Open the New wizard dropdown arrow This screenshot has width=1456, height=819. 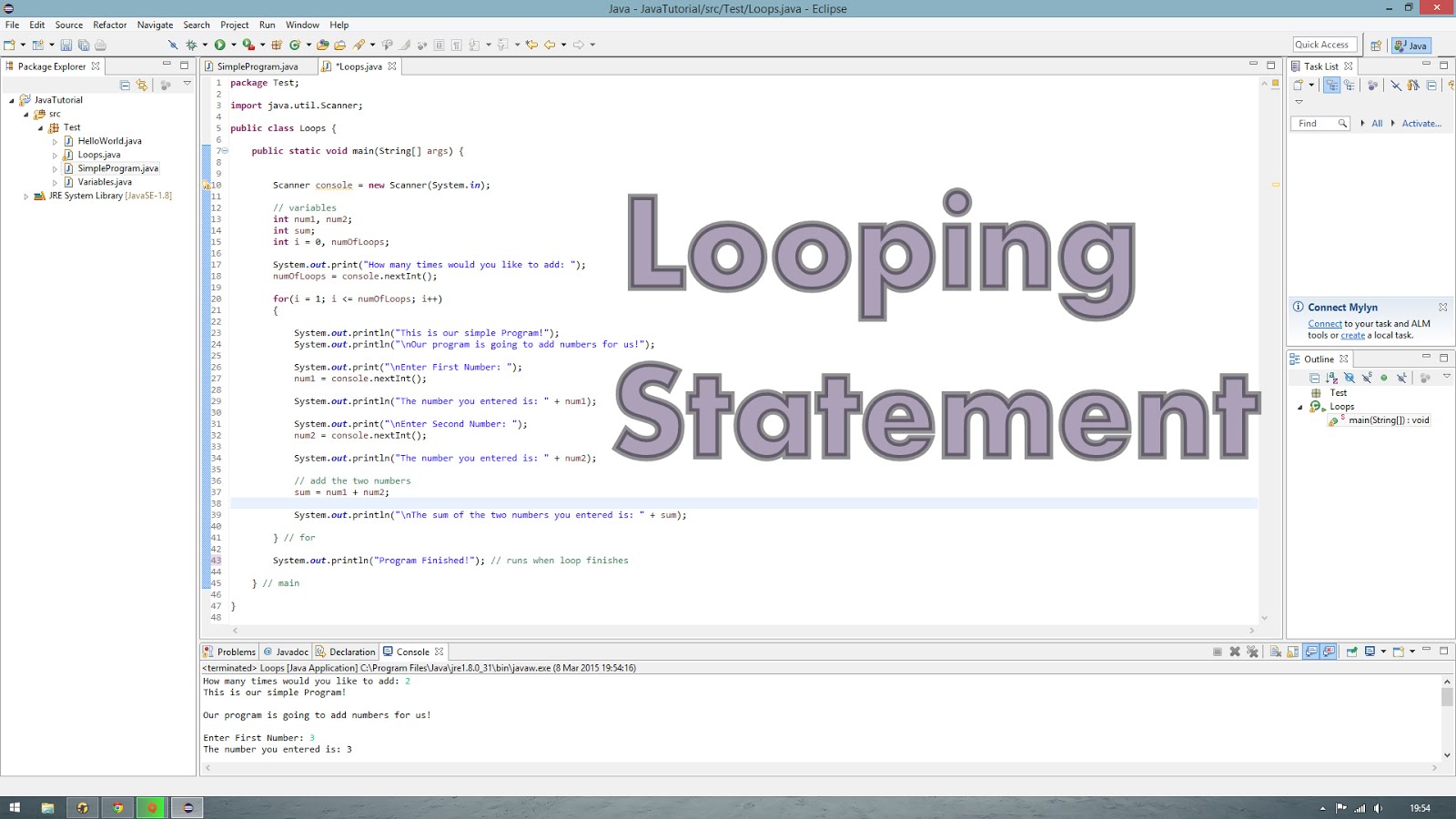pos(22,43)
